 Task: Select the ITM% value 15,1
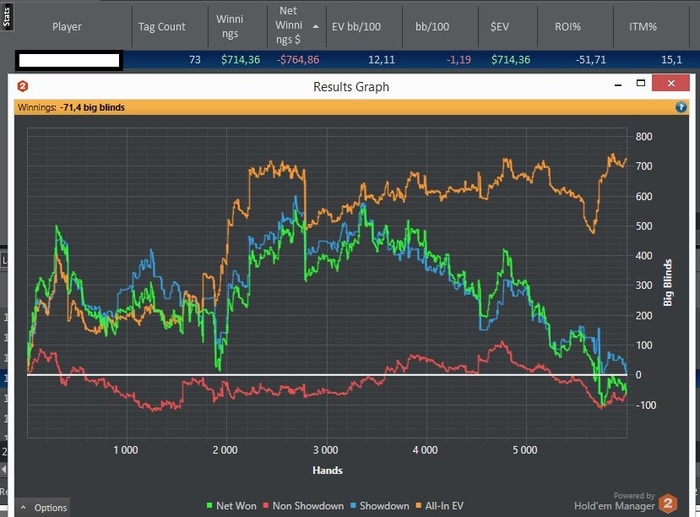point(671,59)
